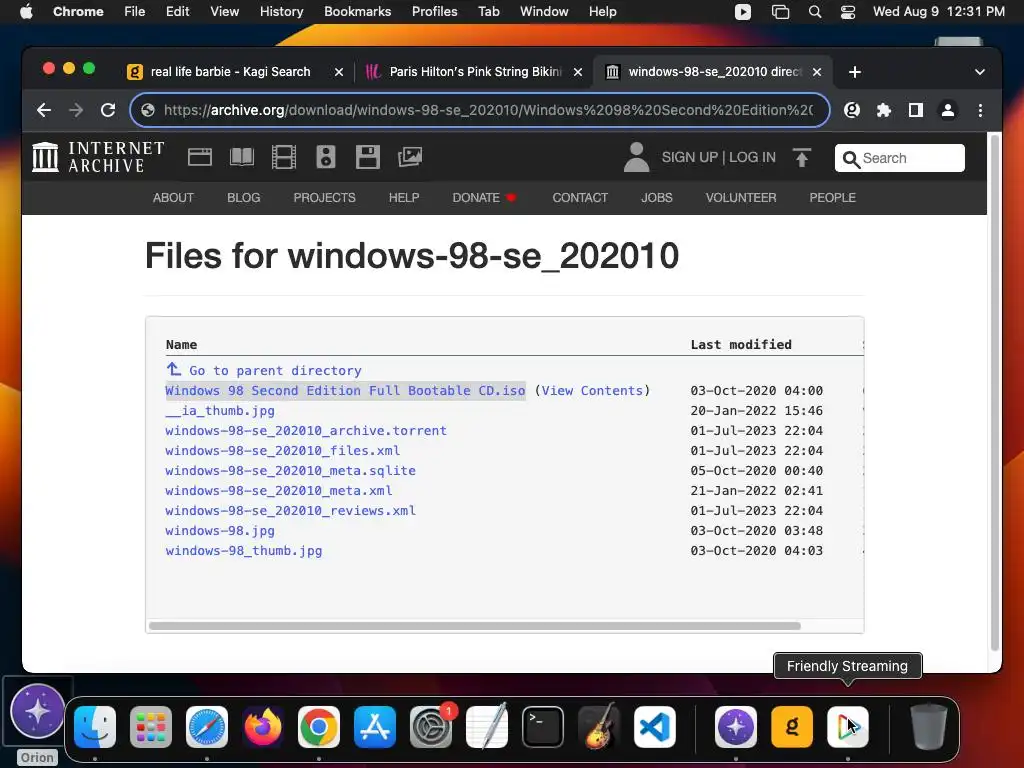Open the Trash in the Dock
The height and width of the screenshot is (768, 1024).
[929, 727]
